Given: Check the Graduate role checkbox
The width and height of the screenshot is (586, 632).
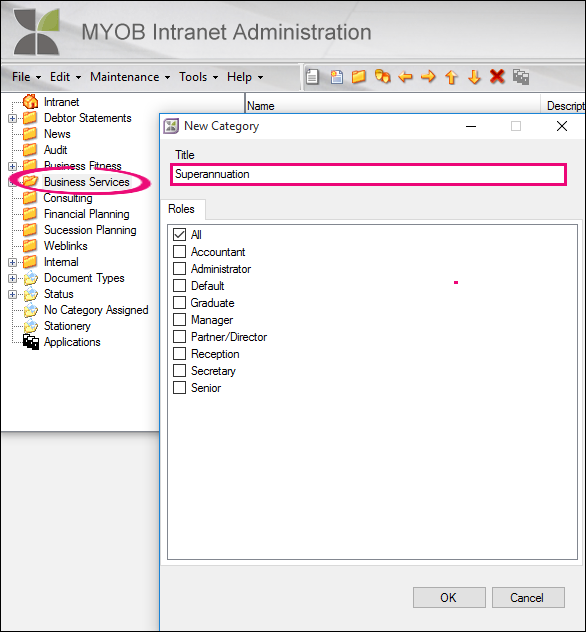Looking at the screenshot, I should 179,302.
